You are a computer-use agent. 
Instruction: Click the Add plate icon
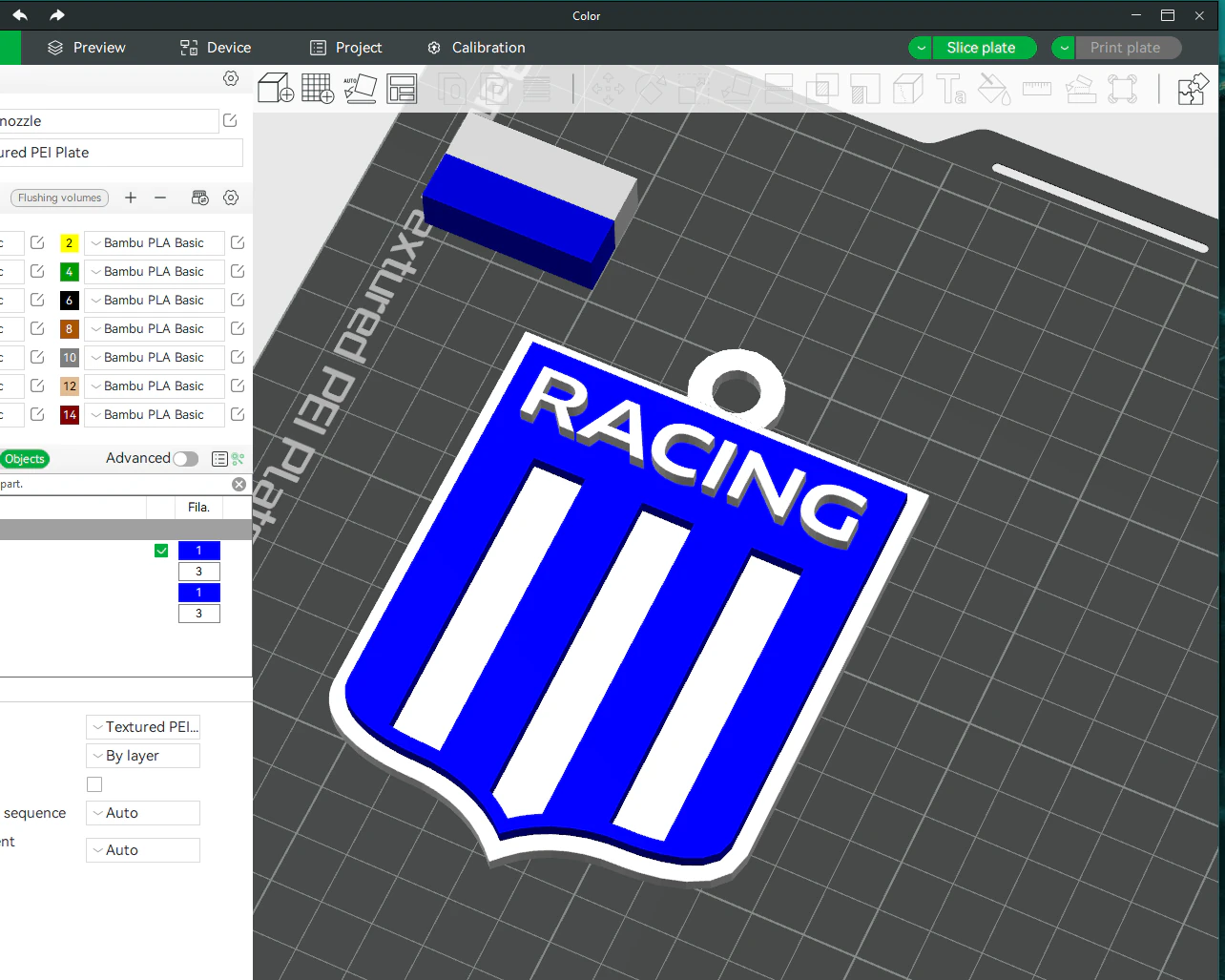[x=318, y=88]
